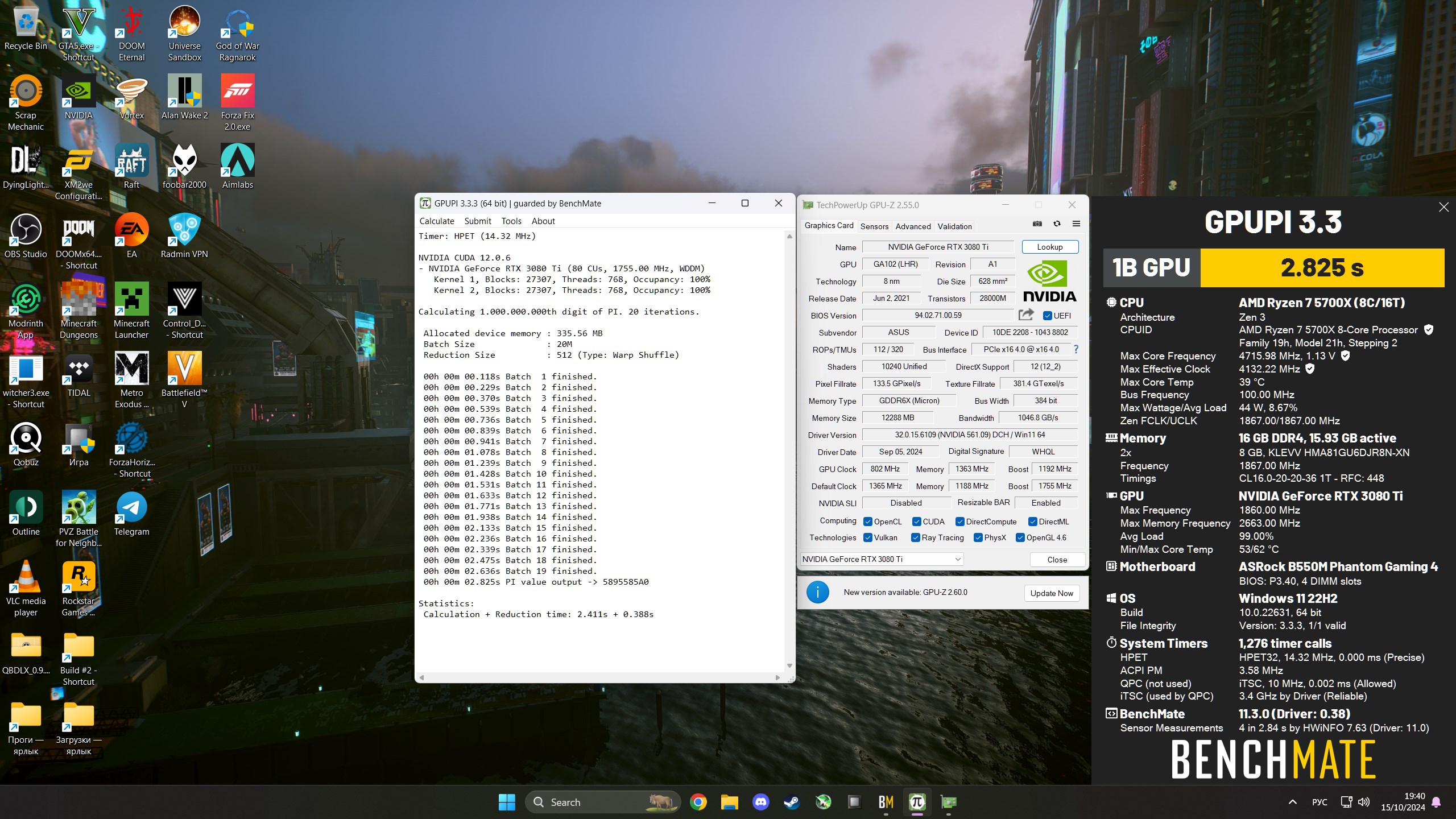Image resolution: width=1456 pixels, height=819 pixels.
Task: Click language indicator РУС in tray
Action: [x=1319, y=802]
